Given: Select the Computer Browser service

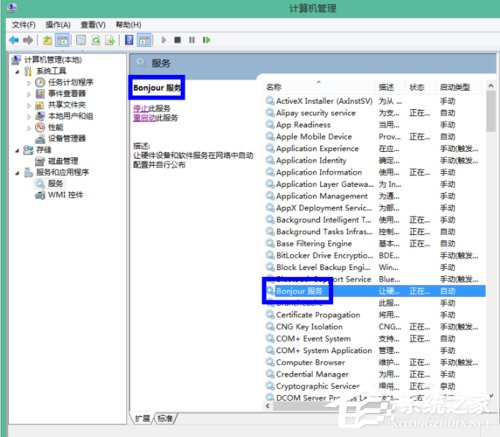Looking at the screenshot, I should 310,363.
